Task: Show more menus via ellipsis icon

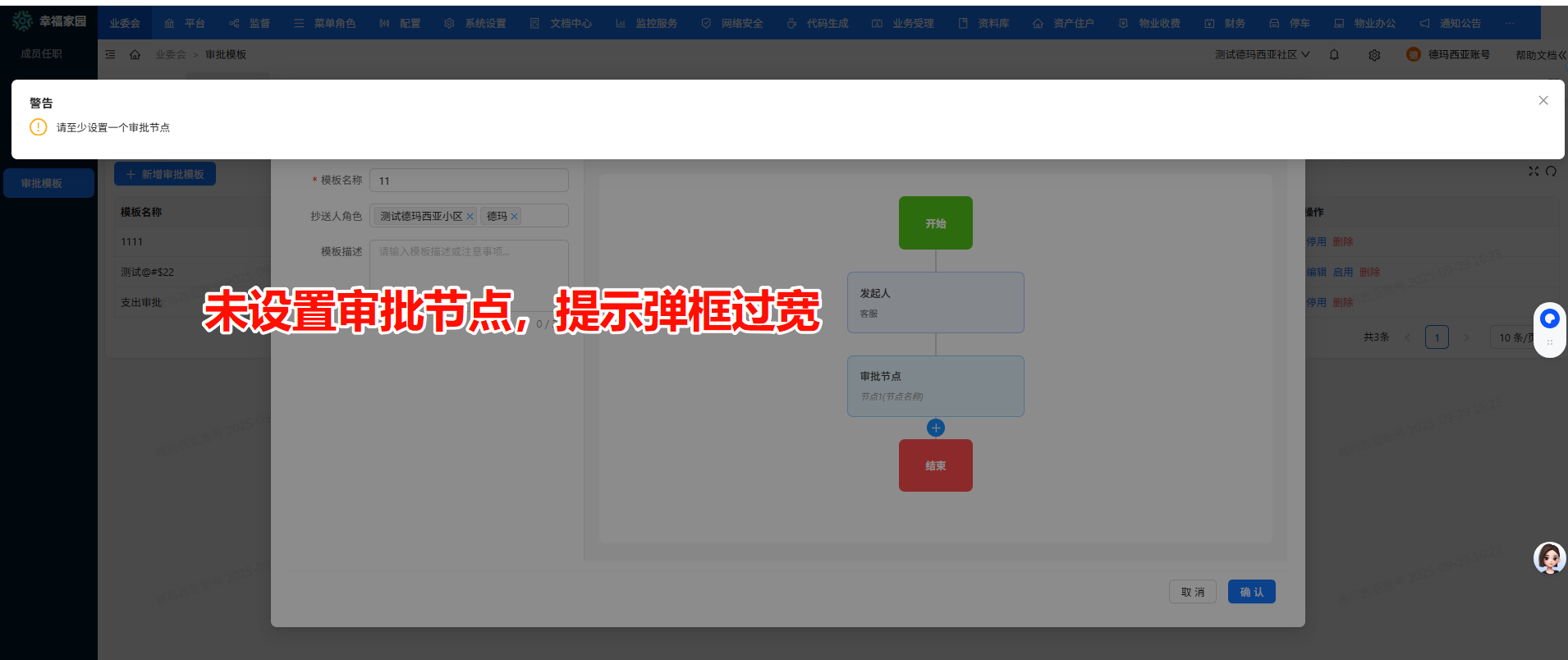Action: (x=1510, y=23)
